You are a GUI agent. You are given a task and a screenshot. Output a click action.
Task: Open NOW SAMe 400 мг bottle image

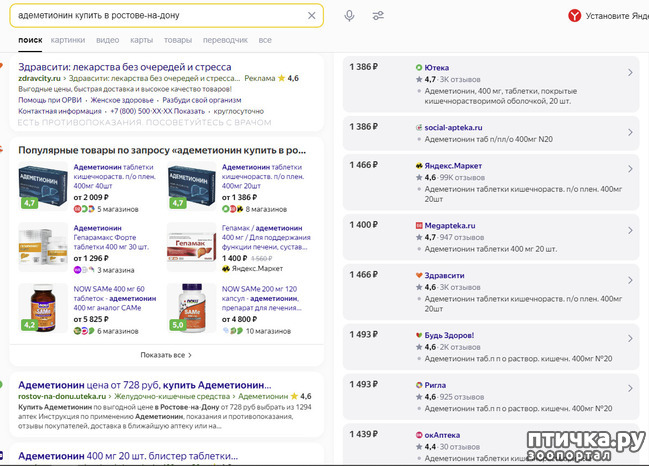(43, 308)
